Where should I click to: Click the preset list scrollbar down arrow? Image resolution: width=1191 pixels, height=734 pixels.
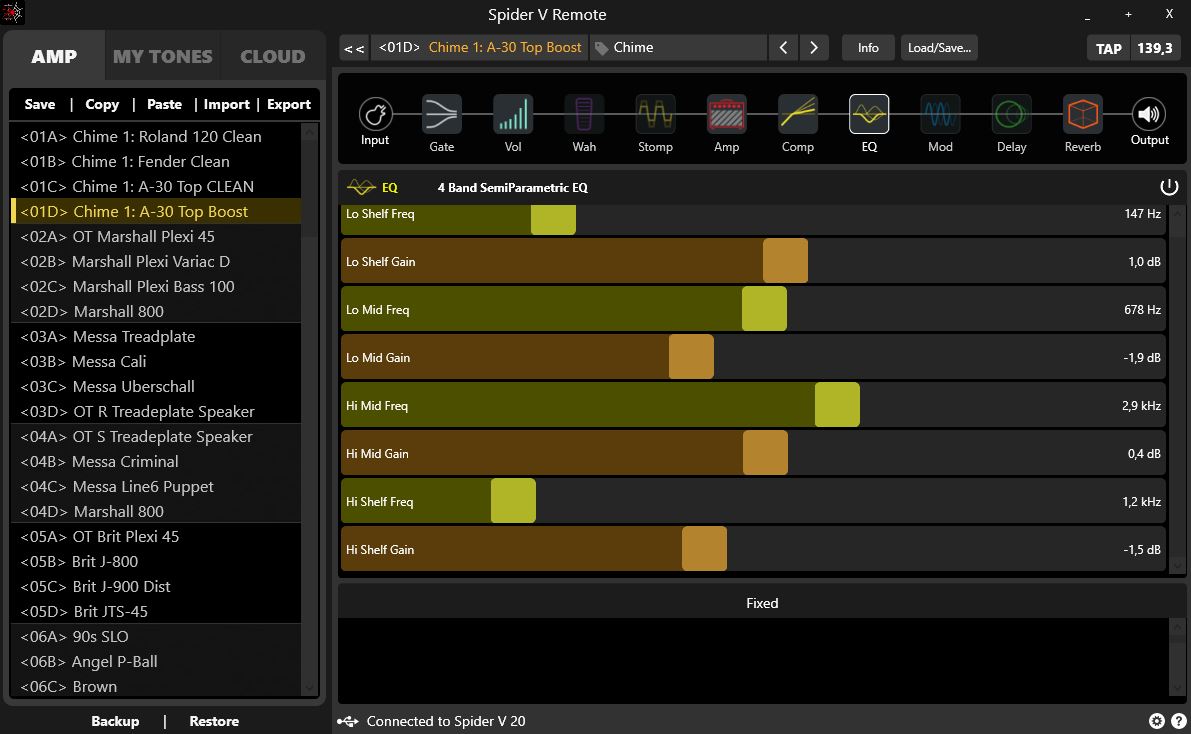click(x=309, y=688)
